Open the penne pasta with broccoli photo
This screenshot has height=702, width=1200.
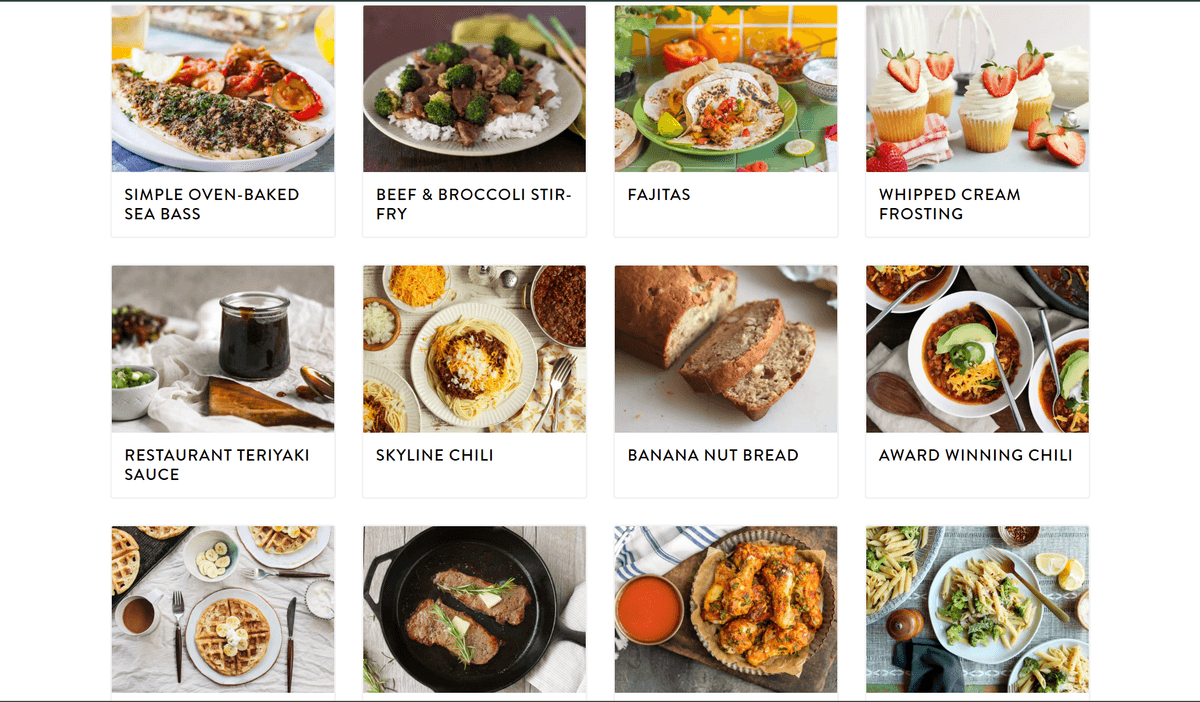click(x=977, y=610)
